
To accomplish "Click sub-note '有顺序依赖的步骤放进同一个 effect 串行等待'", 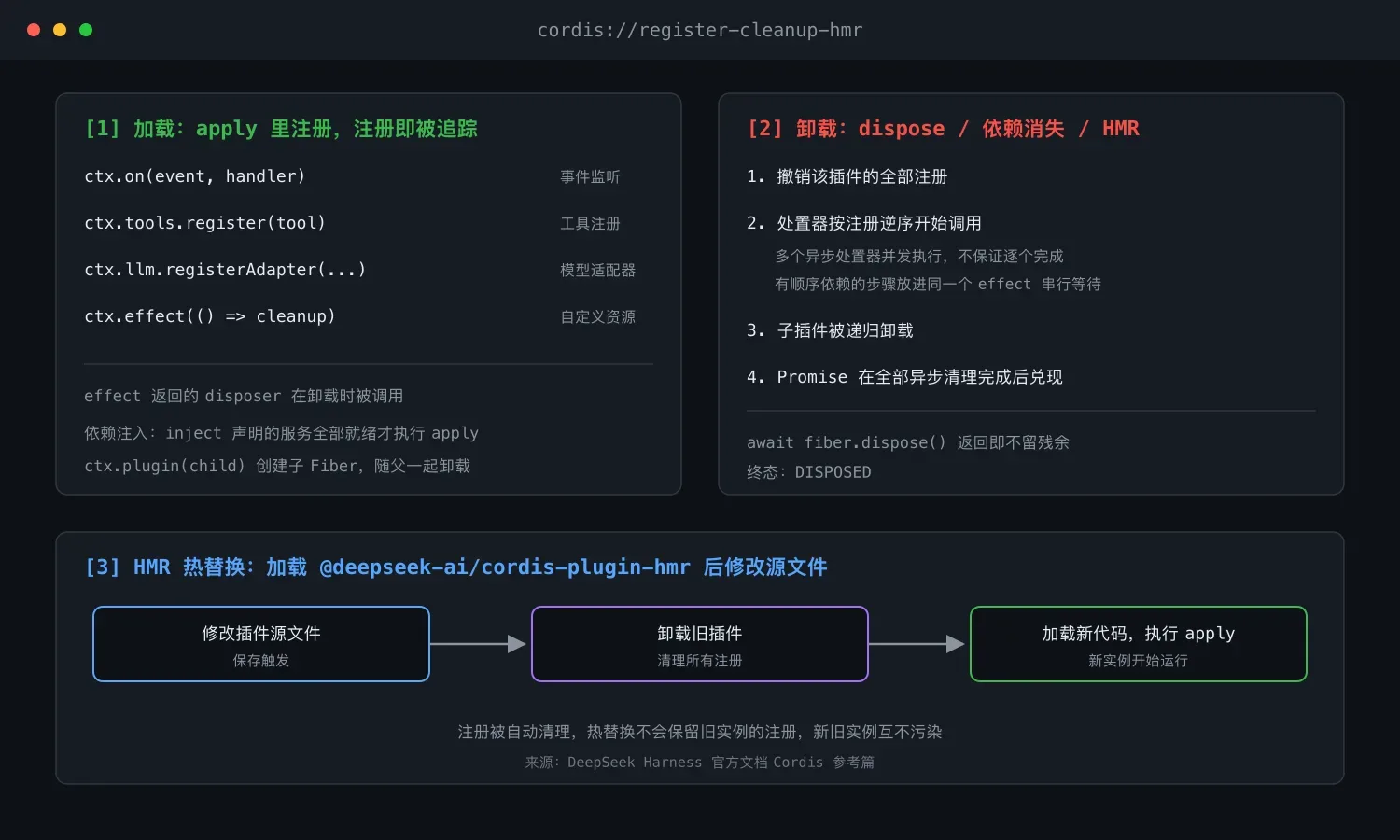I will (938, 284).
